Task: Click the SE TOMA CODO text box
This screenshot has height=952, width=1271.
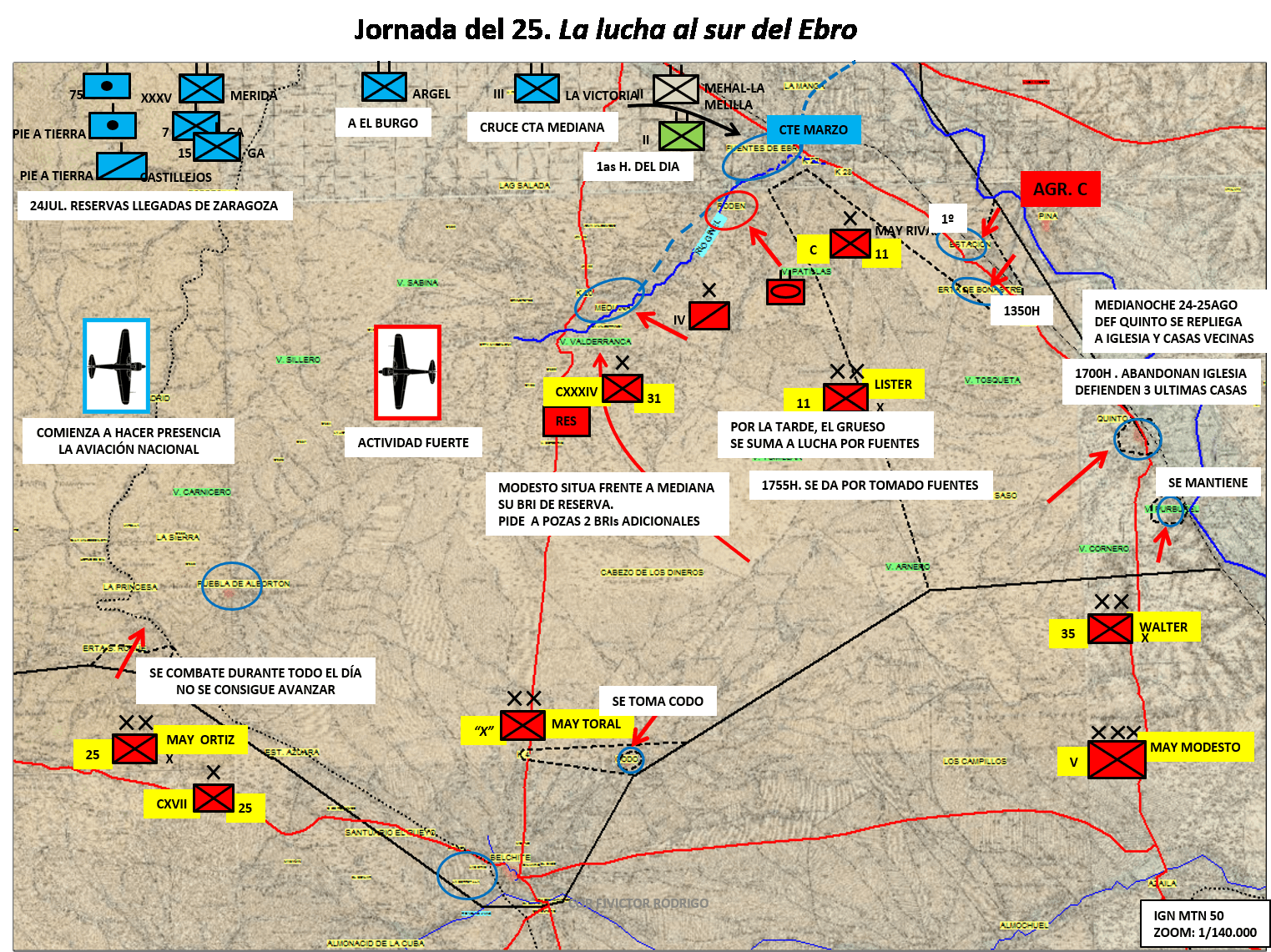Action: point(658,701)
